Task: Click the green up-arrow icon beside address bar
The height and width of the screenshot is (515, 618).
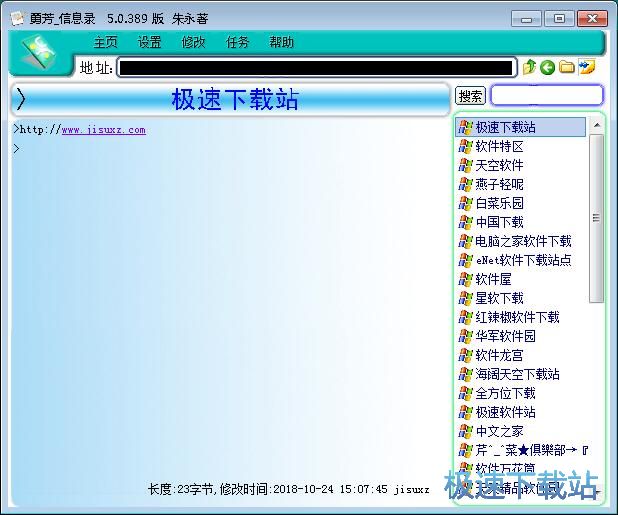Action: (x=529, y=67)
